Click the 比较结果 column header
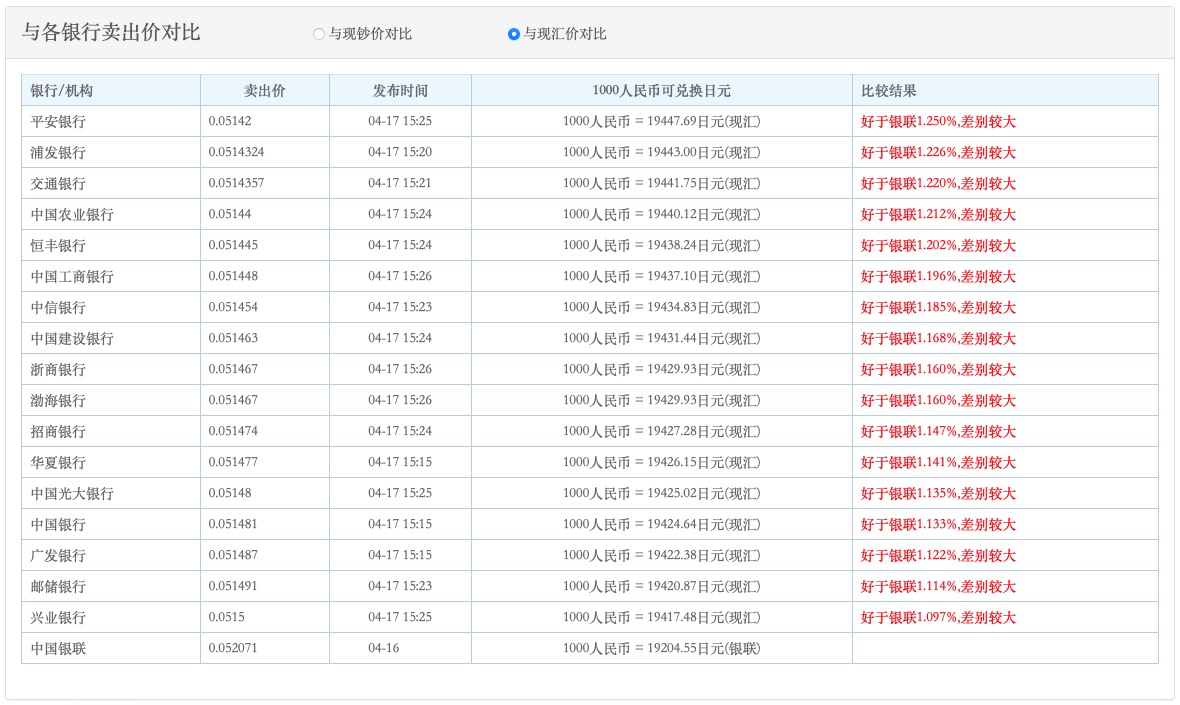Image resolution: width=1180 pixels, height=705 pixels. pyautogui.click(x=1005, y=90)
